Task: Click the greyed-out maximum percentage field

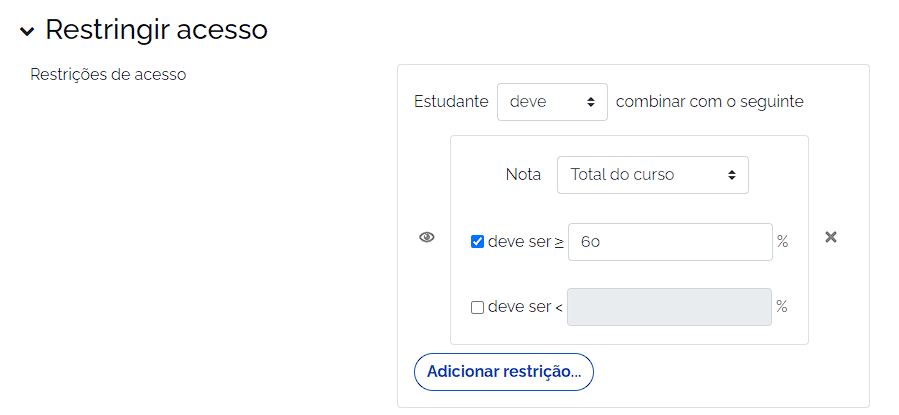Action: [x=669, y=307]
